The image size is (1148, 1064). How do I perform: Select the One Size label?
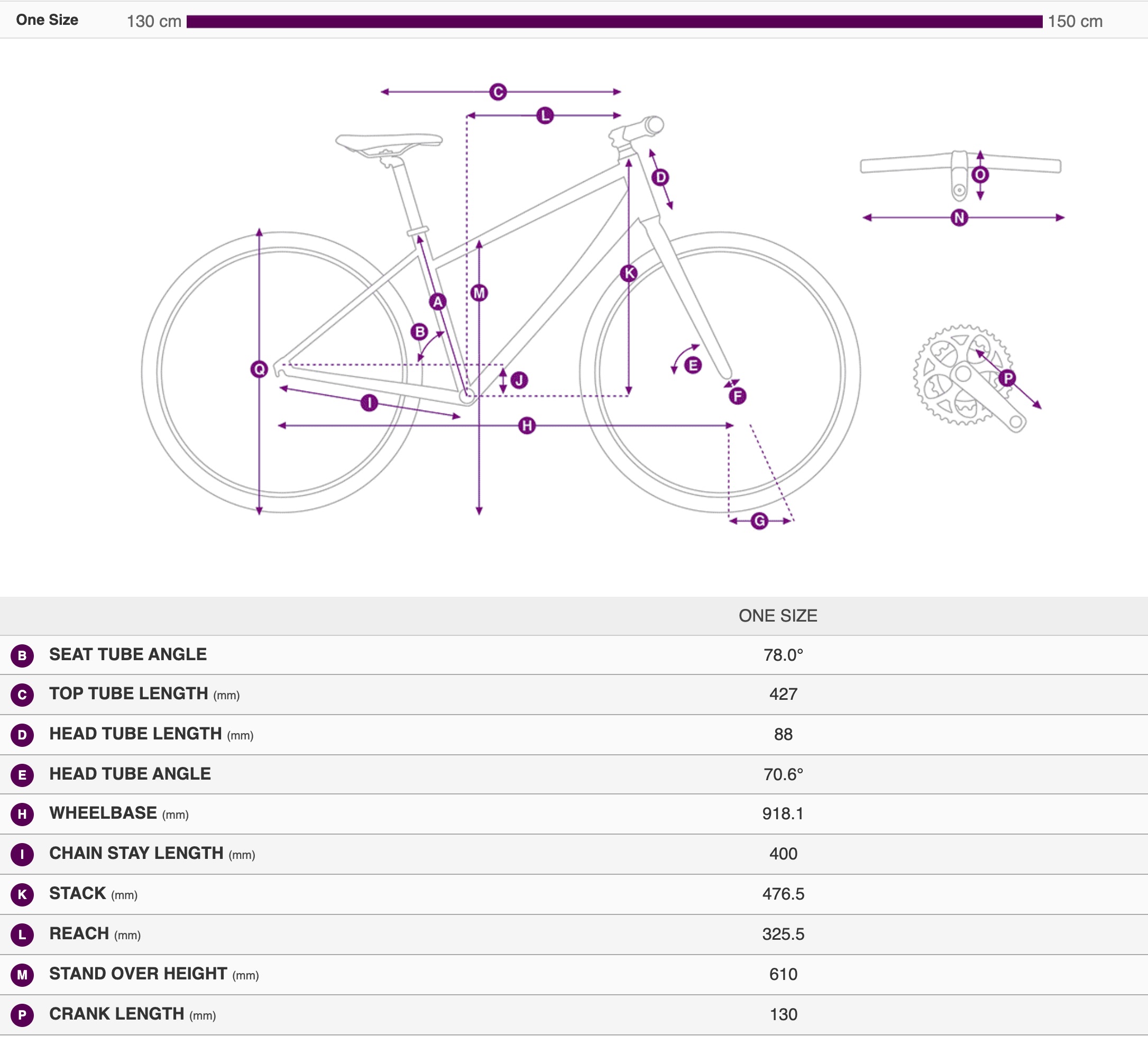click(x=47, y=20)
